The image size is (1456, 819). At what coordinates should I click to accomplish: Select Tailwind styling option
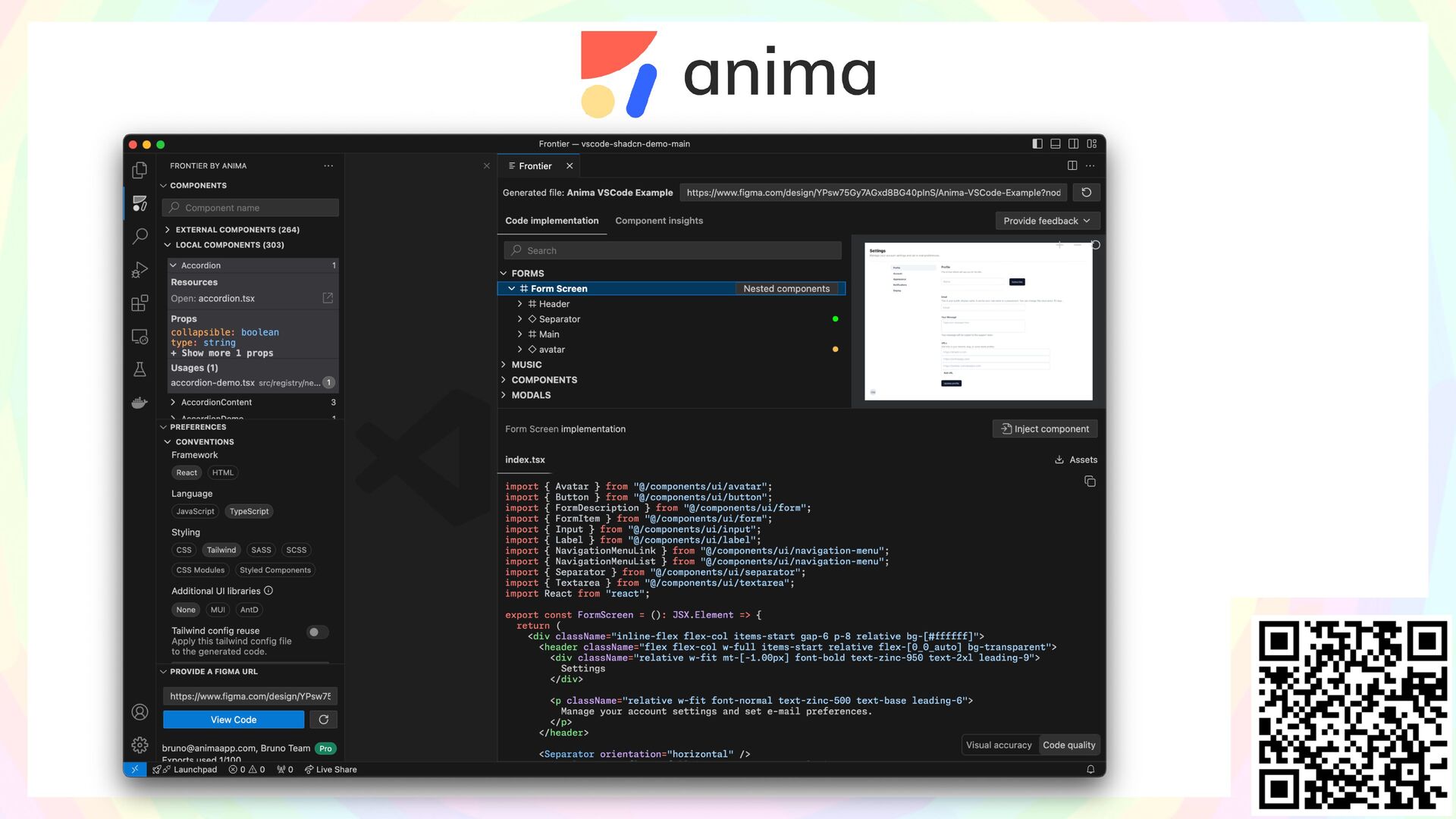221,550
